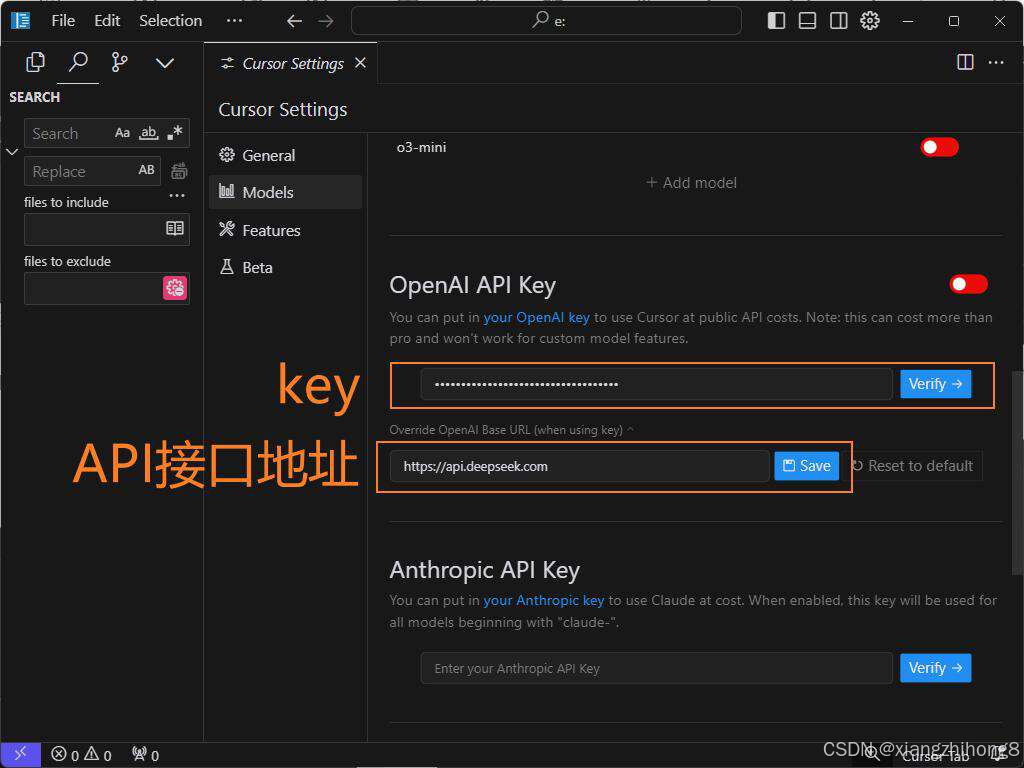Click the command center search bar

(x=547, y=21)
